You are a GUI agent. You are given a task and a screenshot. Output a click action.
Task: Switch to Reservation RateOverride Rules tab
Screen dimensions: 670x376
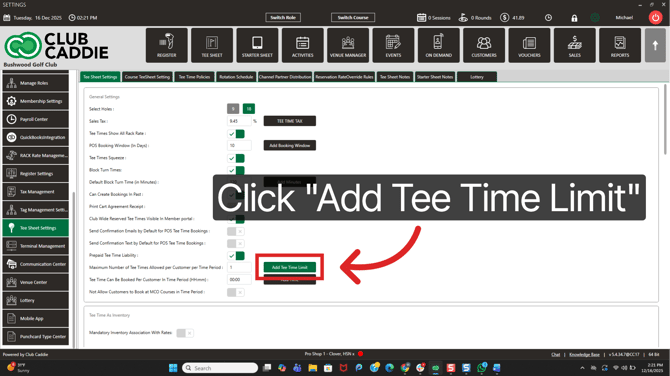(x=344, y=77)
